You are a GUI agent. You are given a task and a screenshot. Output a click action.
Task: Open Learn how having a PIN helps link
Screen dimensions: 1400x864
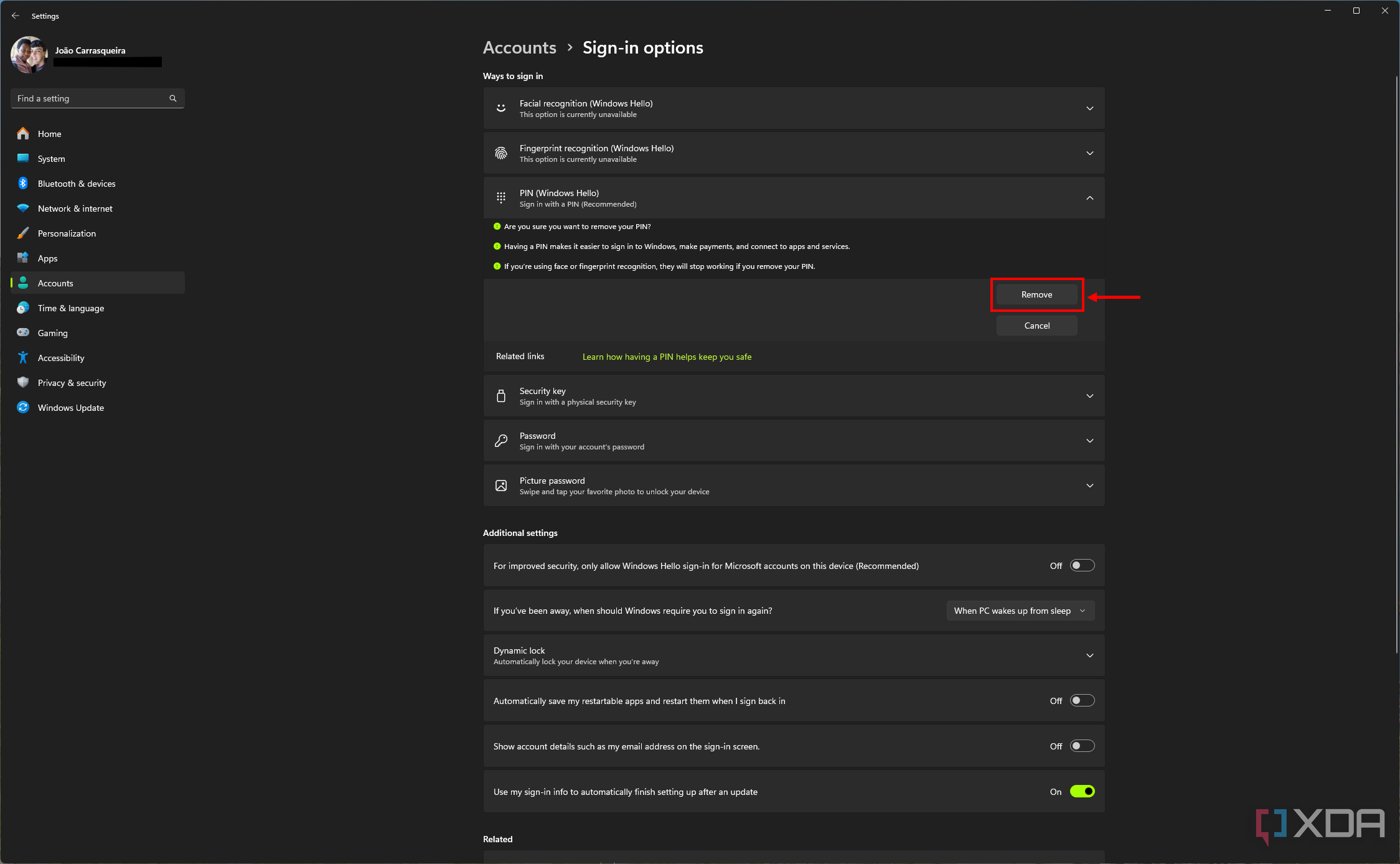coord(667,357)
